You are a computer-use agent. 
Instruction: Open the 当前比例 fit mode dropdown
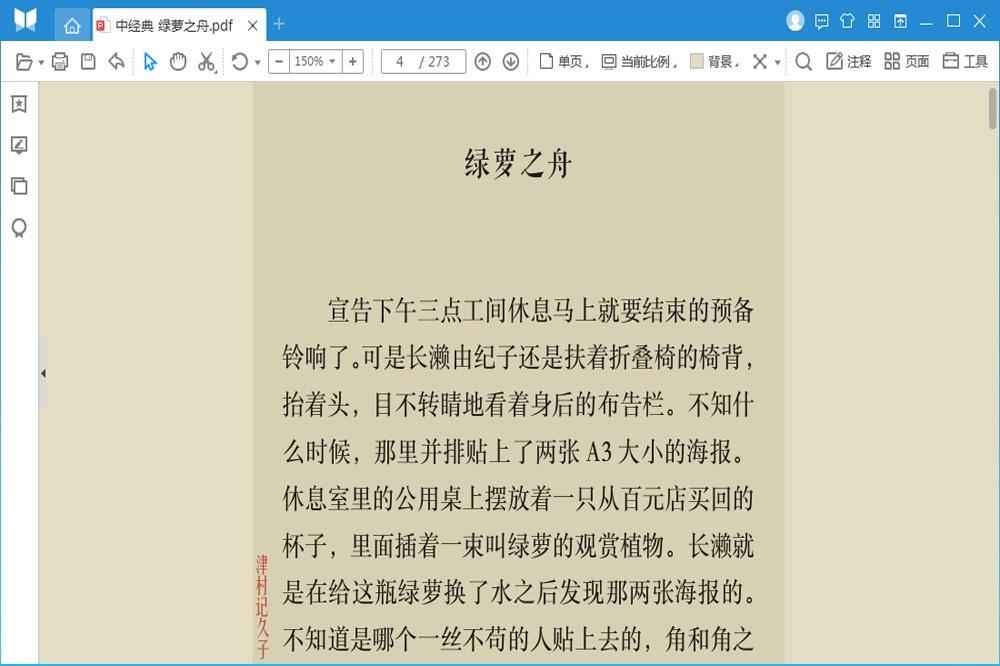pos(639,62)
